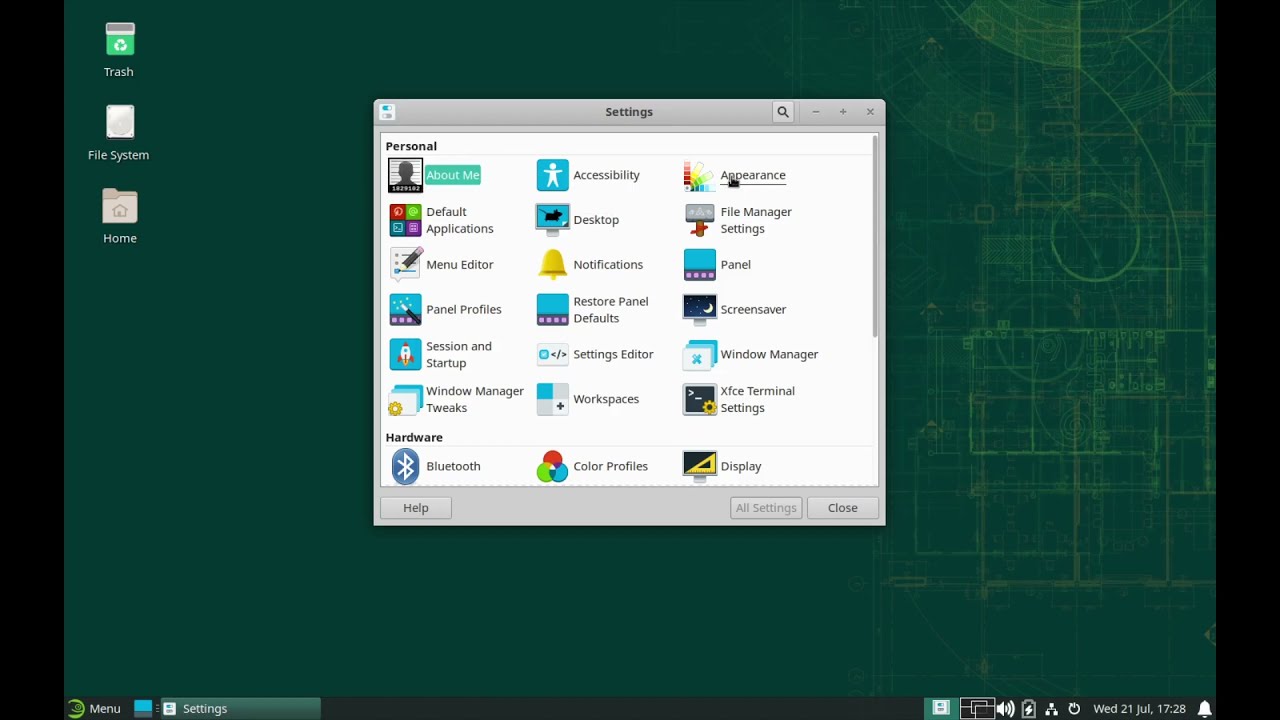The image size is (1280, 720).
Task: Open Restore Panel Defaults
Action: 593,310
